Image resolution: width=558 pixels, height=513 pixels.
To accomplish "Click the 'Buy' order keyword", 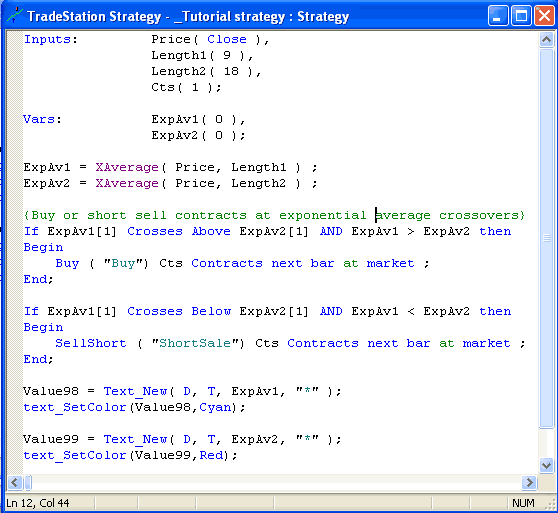I will pyautogui.click(x=67, y=263).
